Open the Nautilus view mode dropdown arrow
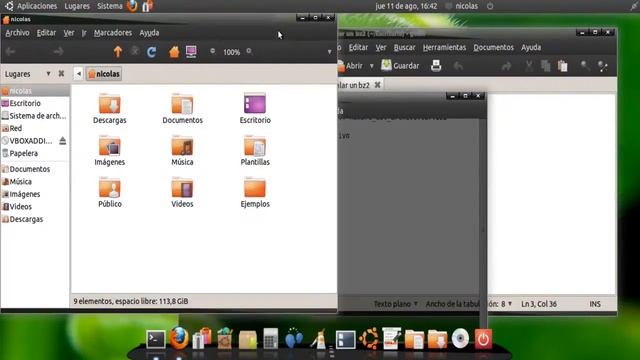The width and height of the screenshot is (640, 360). pyautogui.click(x=329, y=52)
